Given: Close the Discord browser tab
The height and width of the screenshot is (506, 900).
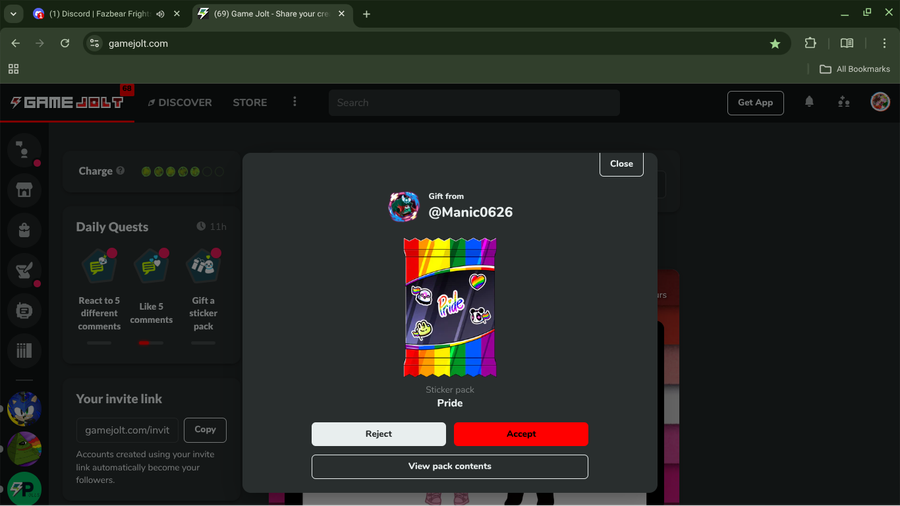Looking at the screenshot, I should [177, 14].
